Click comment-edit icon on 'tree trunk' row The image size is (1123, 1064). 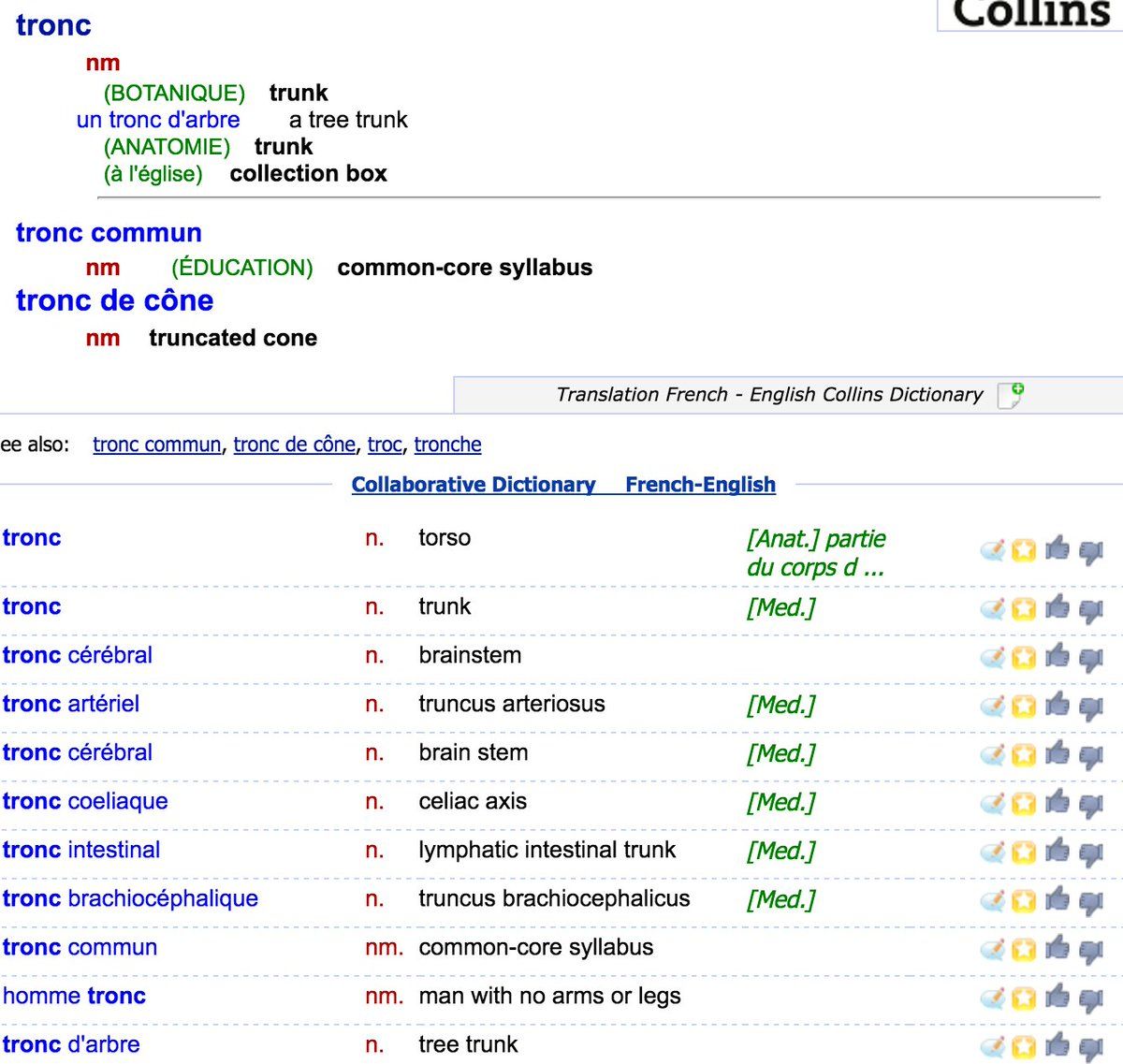(x=992, y=1046)
